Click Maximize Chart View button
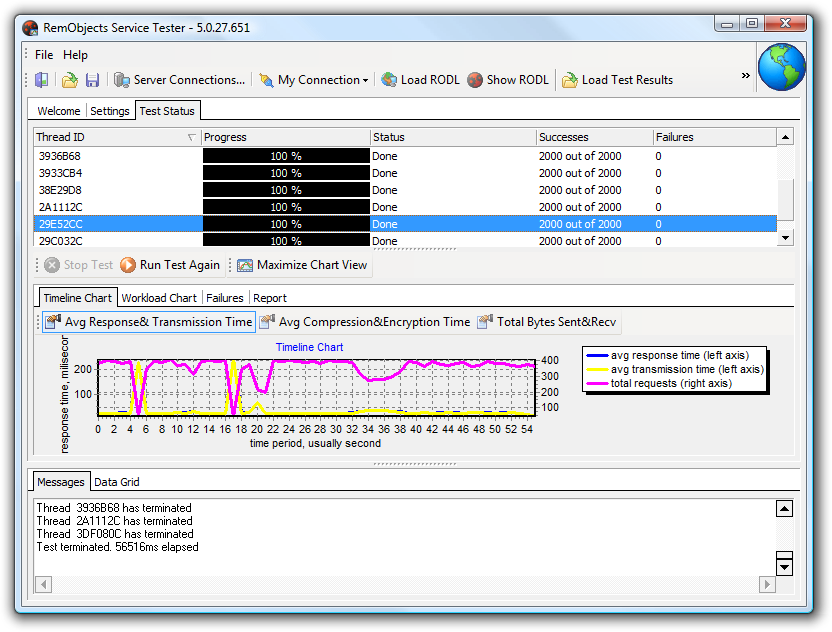This screenshot has width=832, height=632. coord(302,265)
